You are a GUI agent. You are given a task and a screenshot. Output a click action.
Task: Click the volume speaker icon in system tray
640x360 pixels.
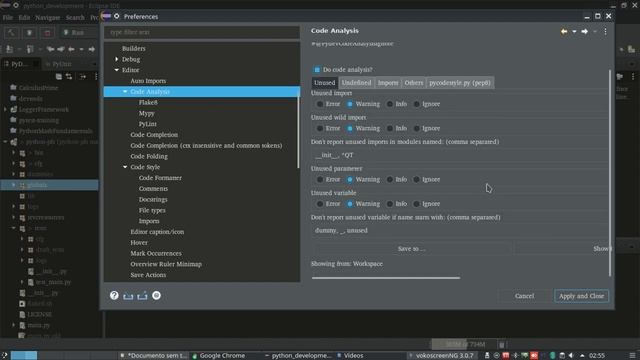tap(571, 356)
